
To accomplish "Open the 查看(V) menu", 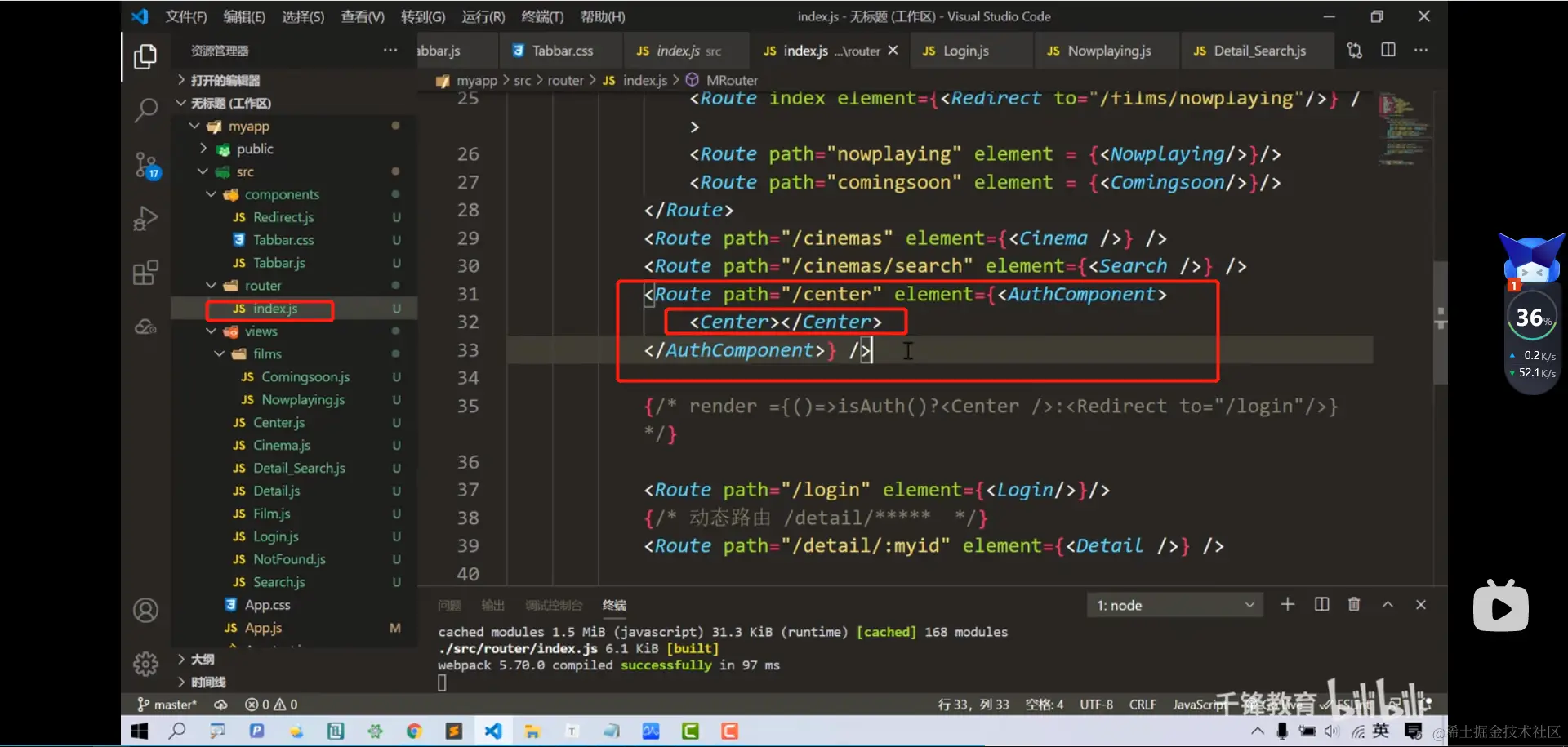I will tap(363, 16).
